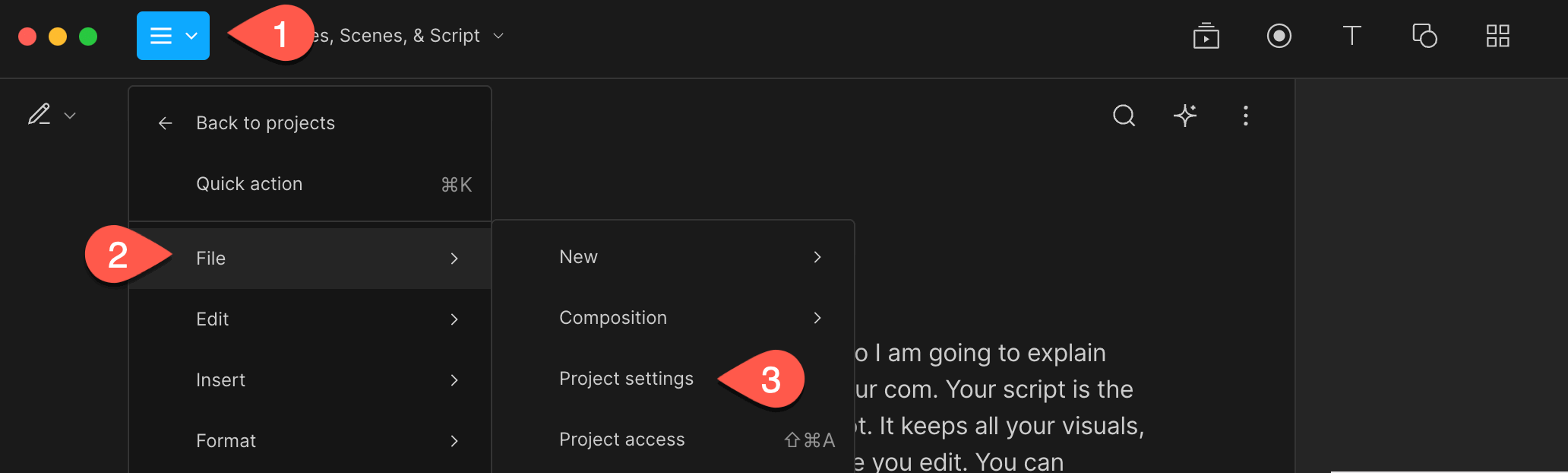Open the blue hamburger main menu
1568x473 pixels.
(173, 36)
